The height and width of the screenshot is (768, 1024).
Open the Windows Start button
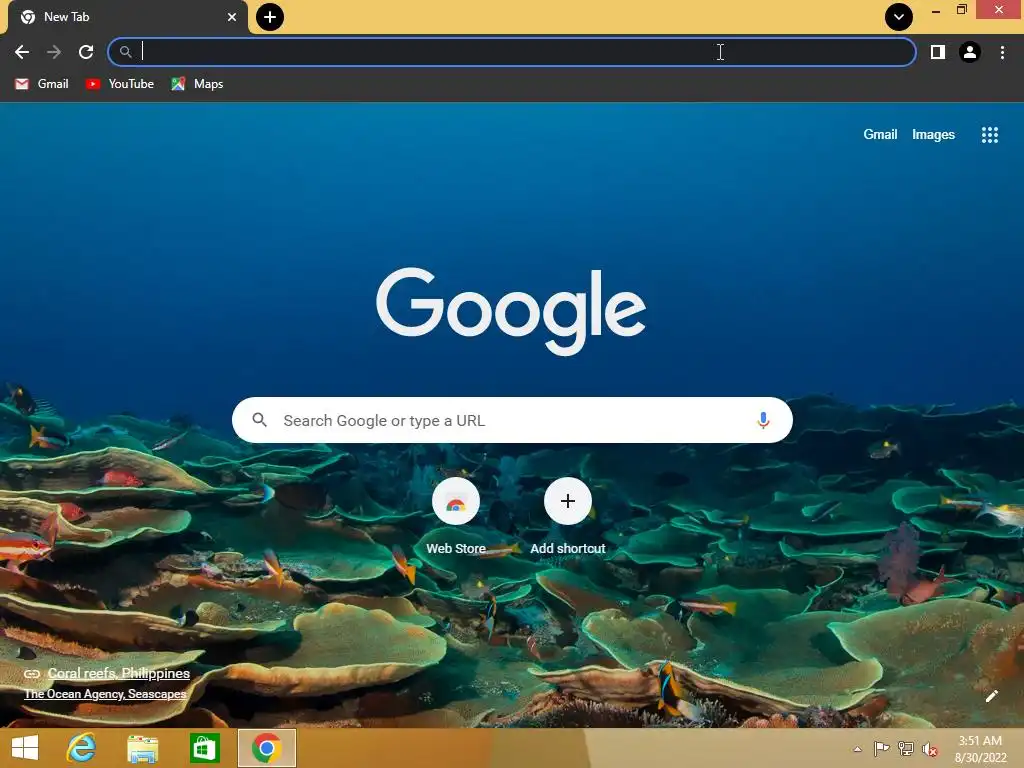click(25, 748)
